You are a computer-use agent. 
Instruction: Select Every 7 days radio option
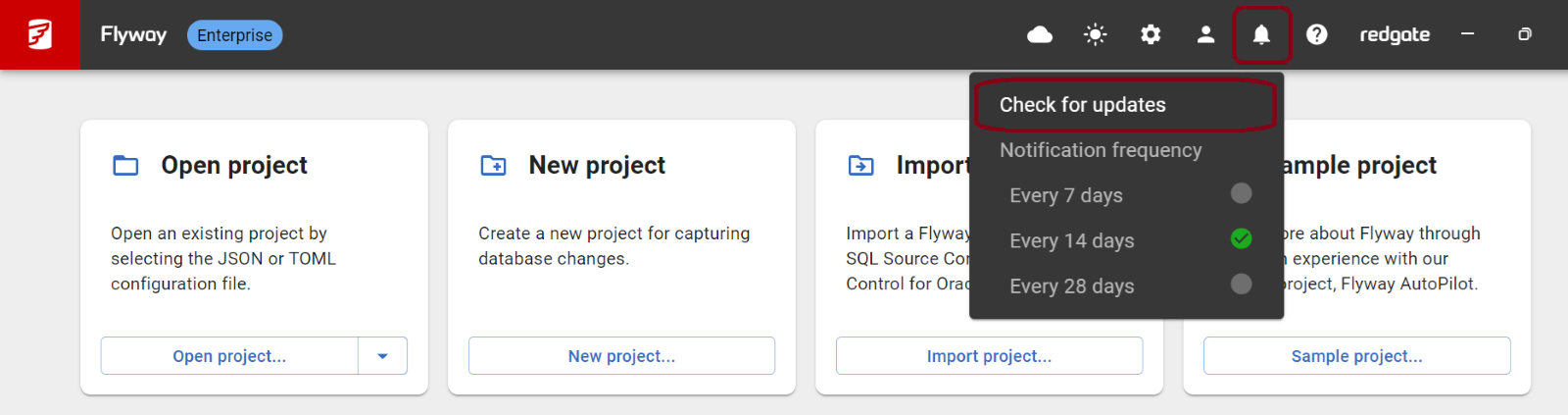click(x=1241, y=193)
